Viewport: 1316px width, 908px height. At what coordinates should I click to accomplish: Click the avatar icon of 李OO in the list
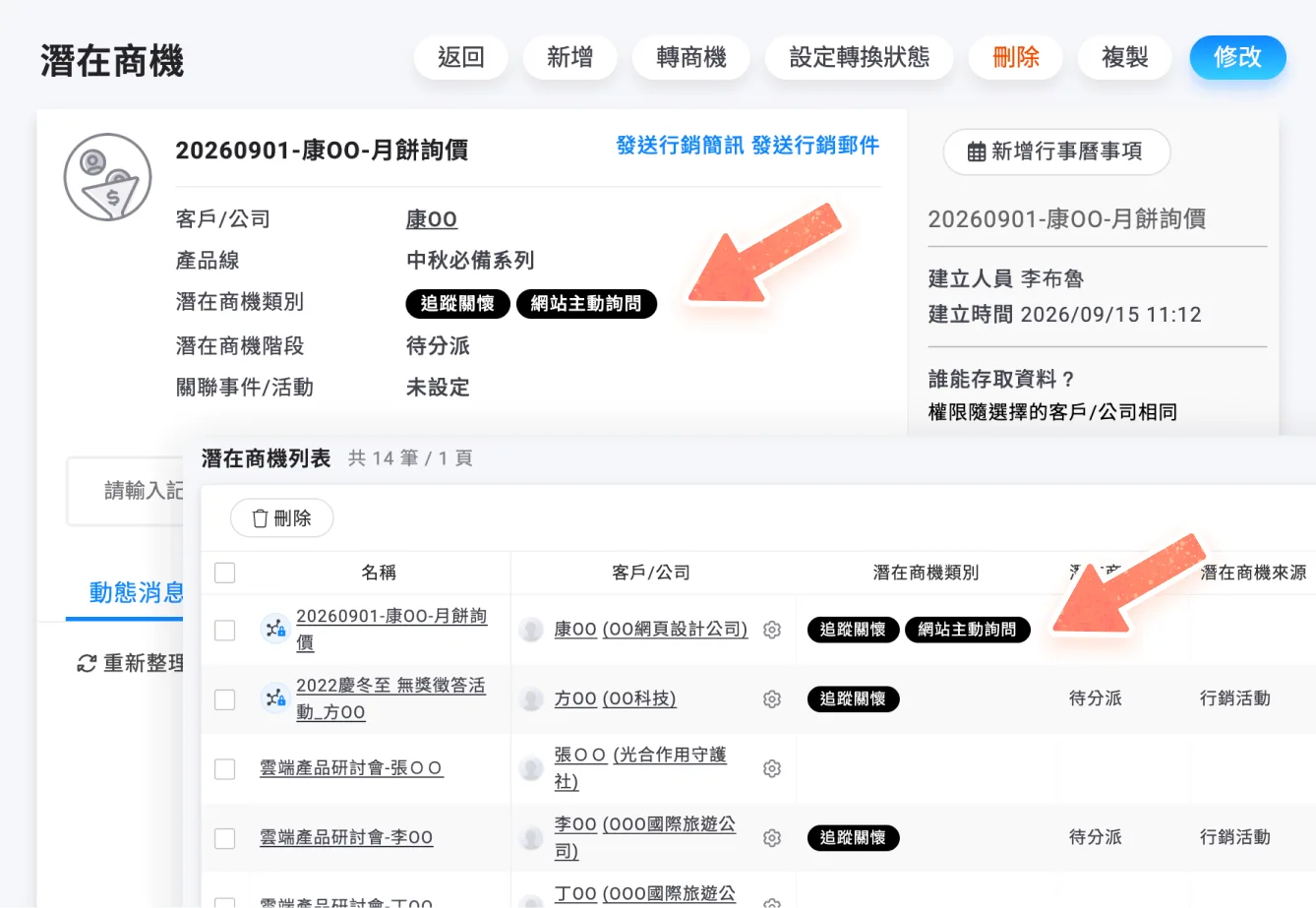[x=531, y=838]
